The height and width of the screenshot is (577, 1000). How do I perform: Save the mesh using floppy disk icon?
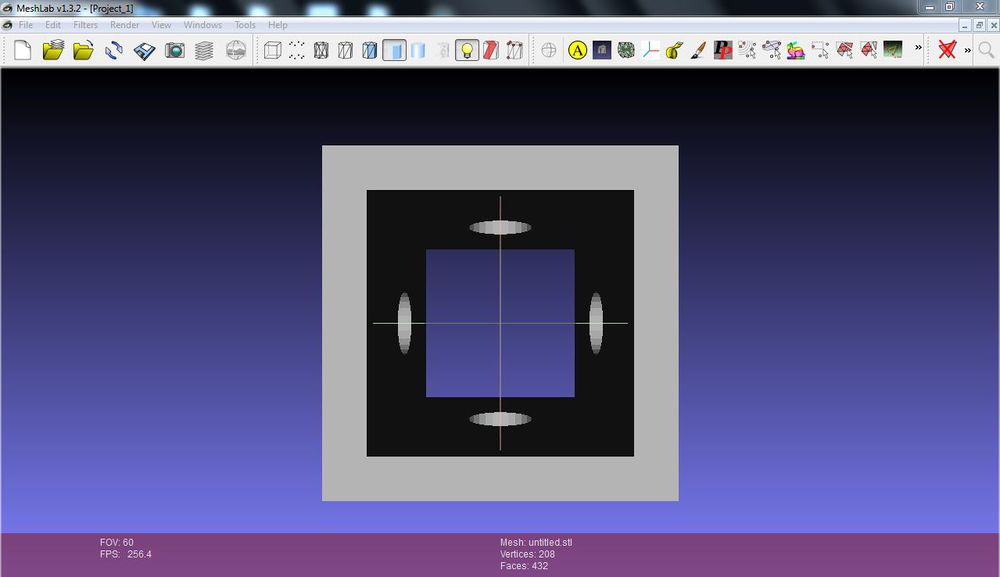coord(145,50)
